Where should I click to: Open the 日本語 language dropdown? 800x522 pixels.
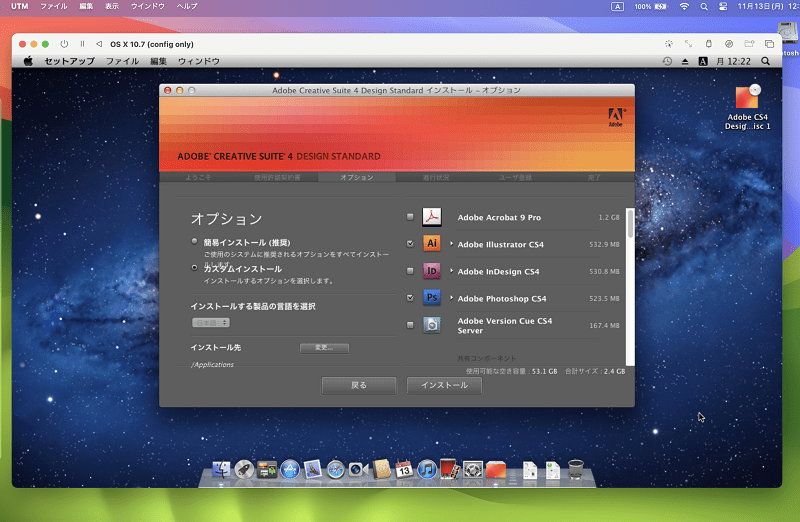[x=211, y=322]
